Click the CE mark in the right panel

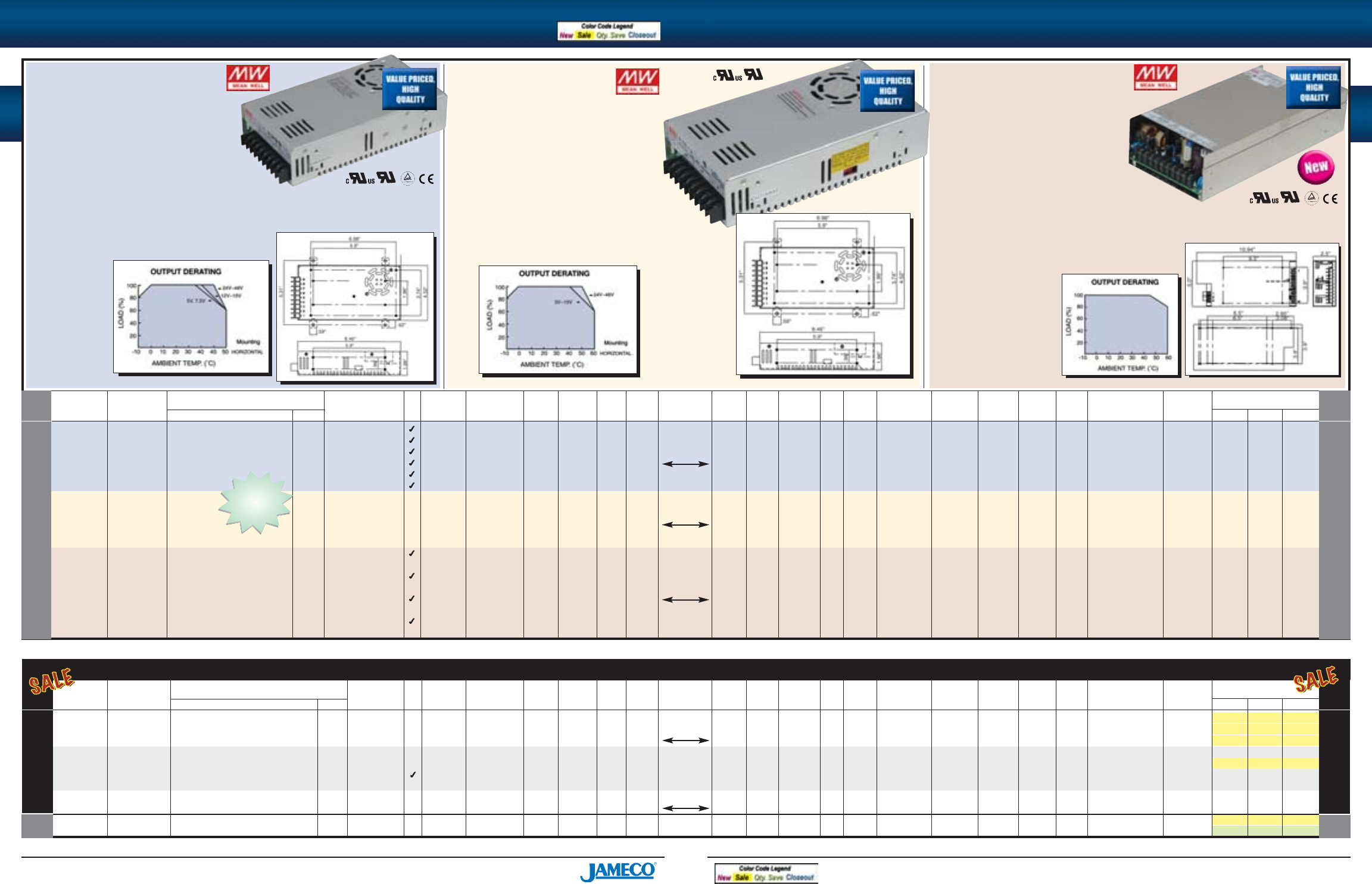1330,199
